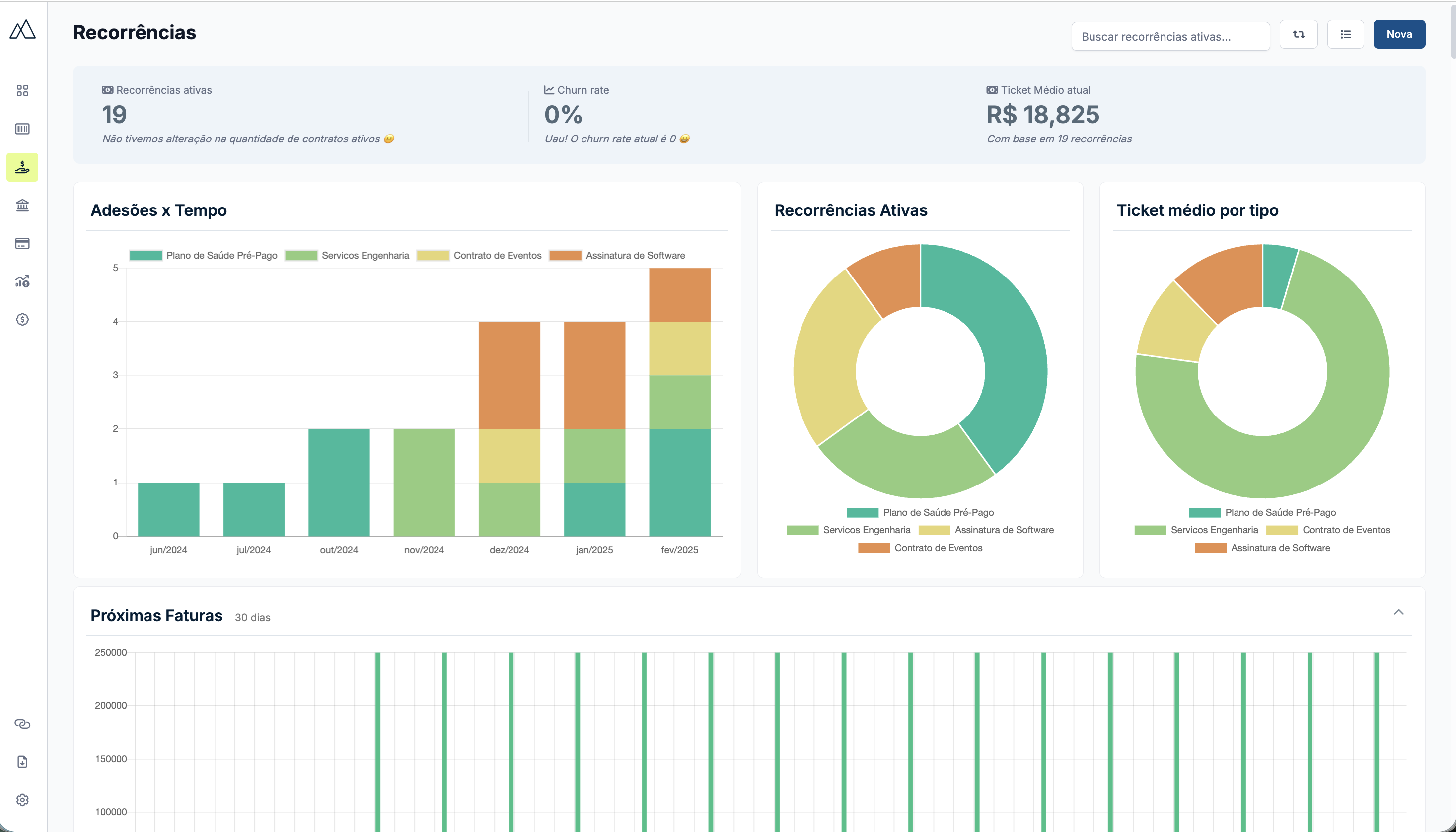Toggle Servicos Engenharia in Ticket médio legend
The height and width of the screenshot is (832, 1456).
point(1196,530)
